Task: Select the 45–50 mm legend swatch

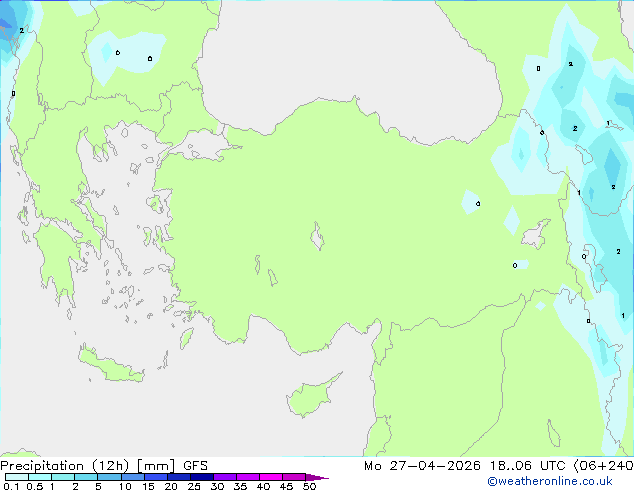Action: click(x=294, y=477)
